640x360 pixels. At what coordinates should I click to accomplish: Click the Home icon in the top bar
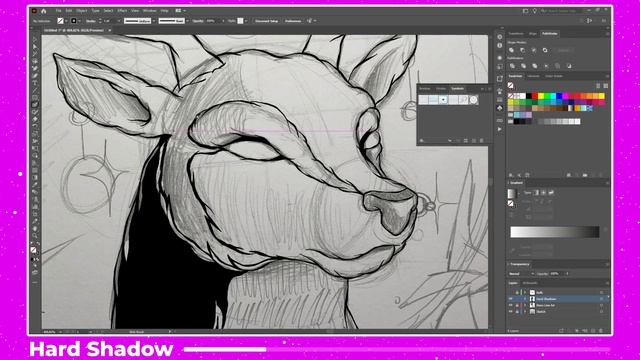(x=44, y=11)
